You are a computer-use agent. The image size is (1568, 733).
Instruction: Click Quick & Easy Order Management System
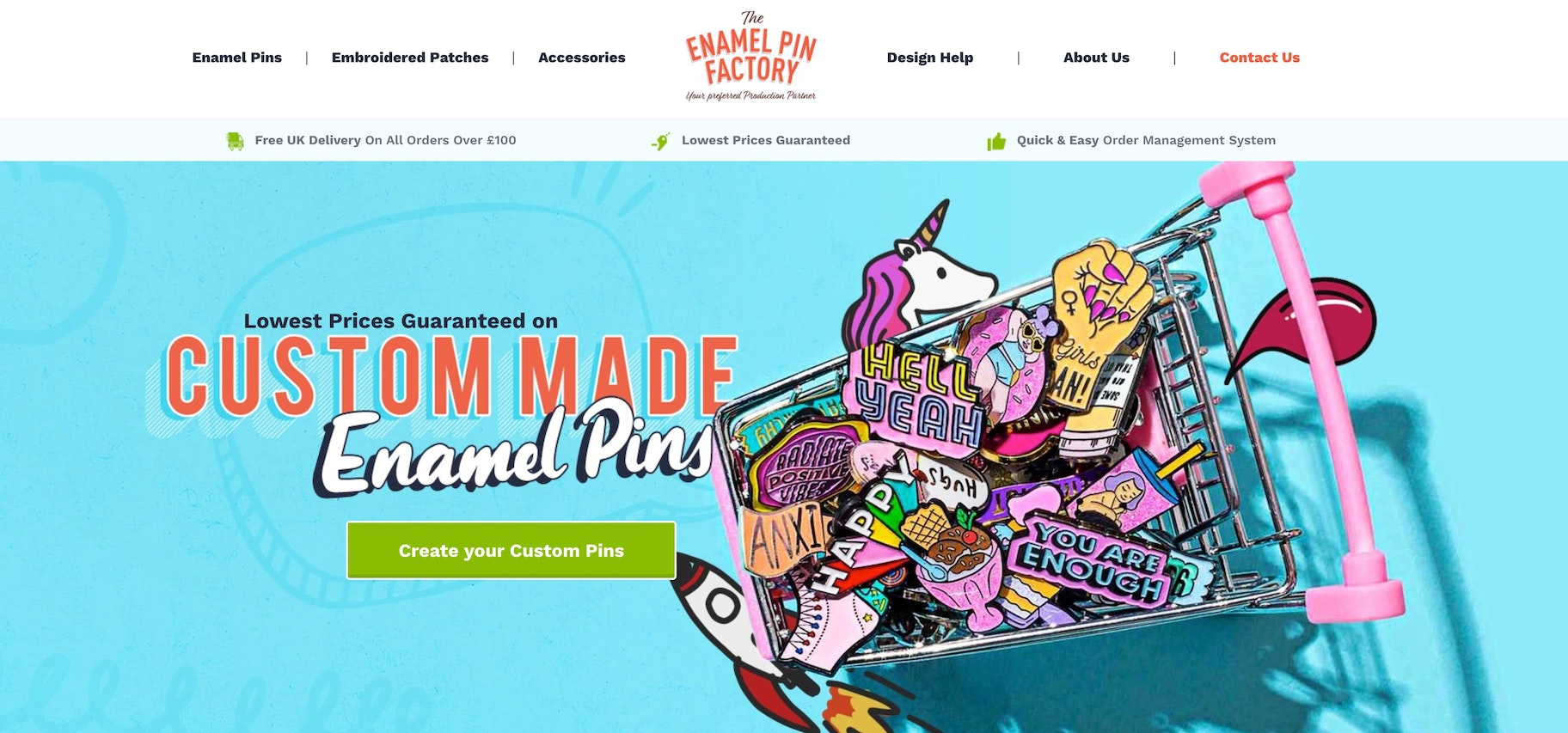click(x=1146, y=140)
